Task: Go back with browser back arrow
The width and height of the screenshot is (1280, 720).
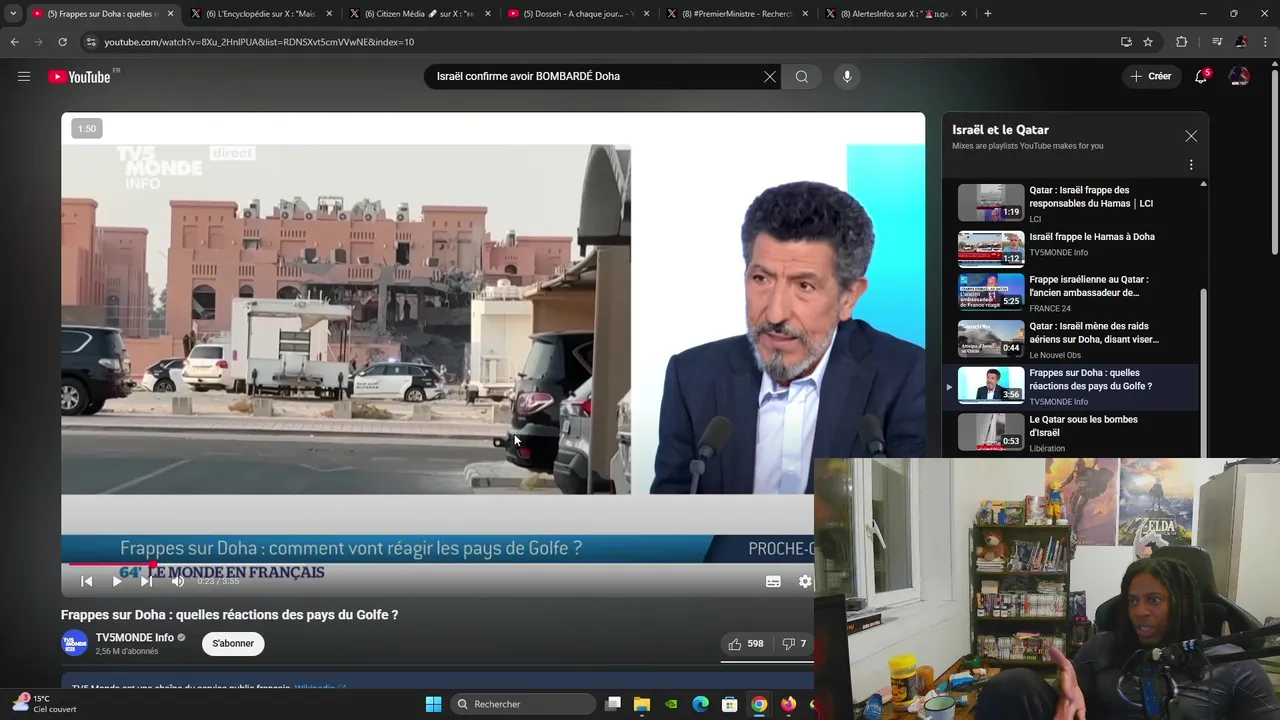Action: pos(15,42)
